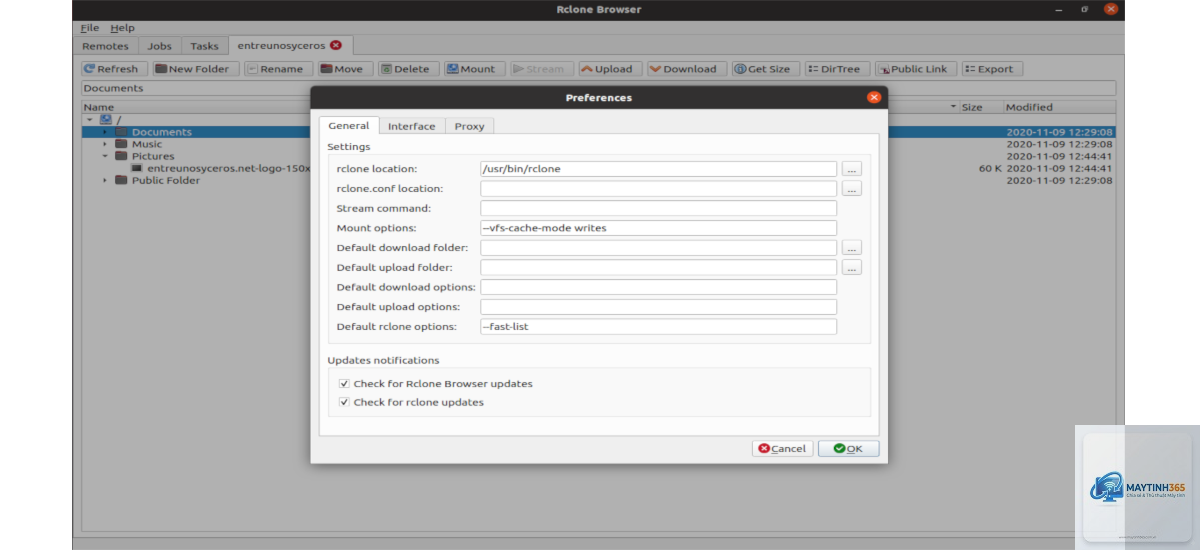Sort by the Name column header
The image size is (1200, 550).
tap(99, 107)
